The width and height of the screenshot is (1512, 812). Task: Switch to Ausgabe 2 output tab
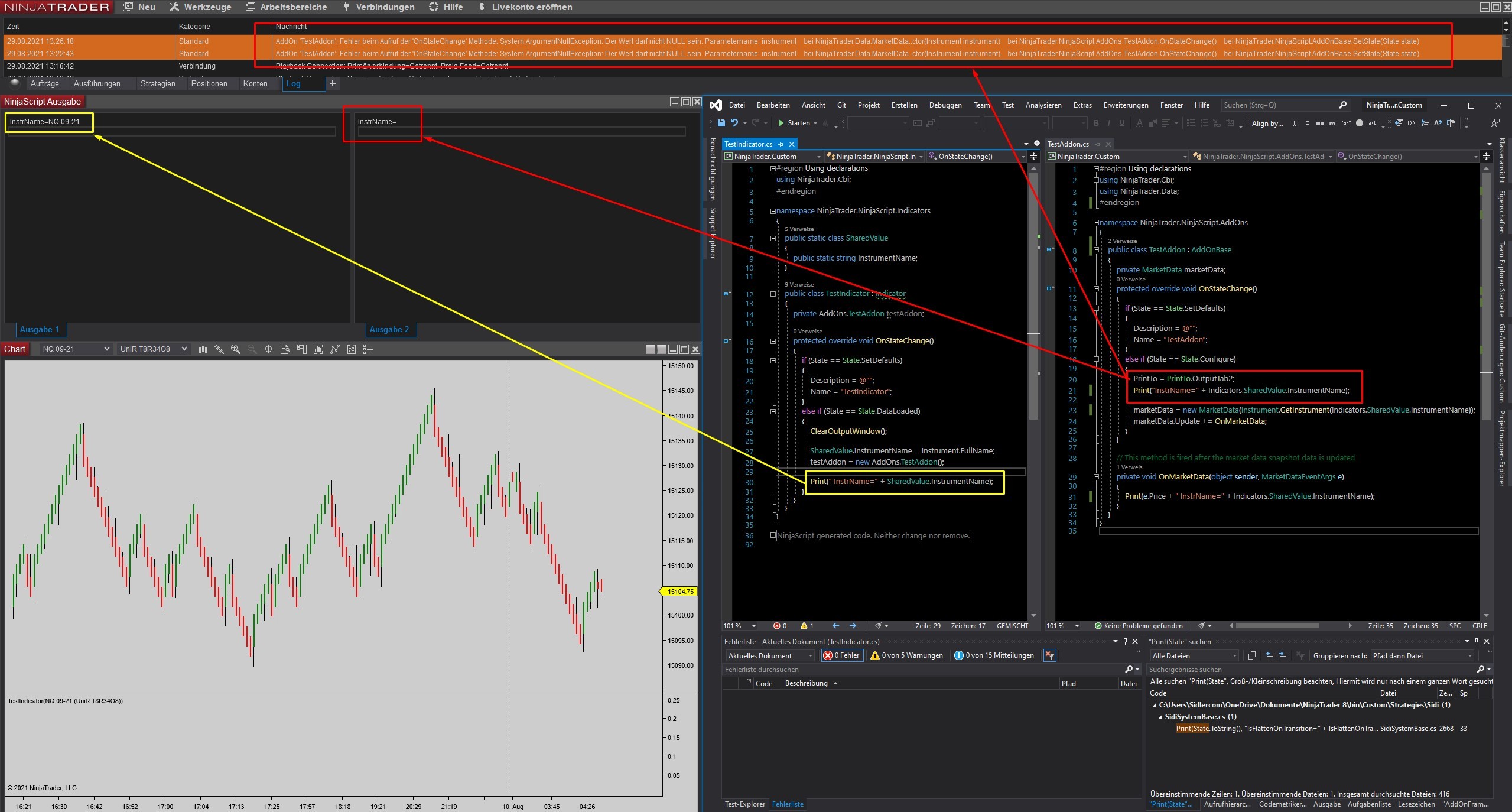pyautogui.click(x=389, y=329)
